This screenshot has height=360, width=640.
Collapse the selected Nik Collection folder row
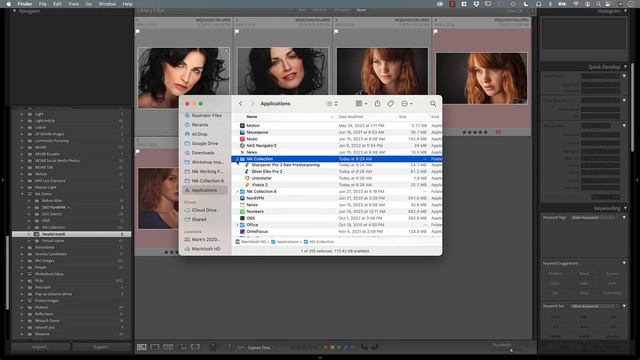click(237, 159)
